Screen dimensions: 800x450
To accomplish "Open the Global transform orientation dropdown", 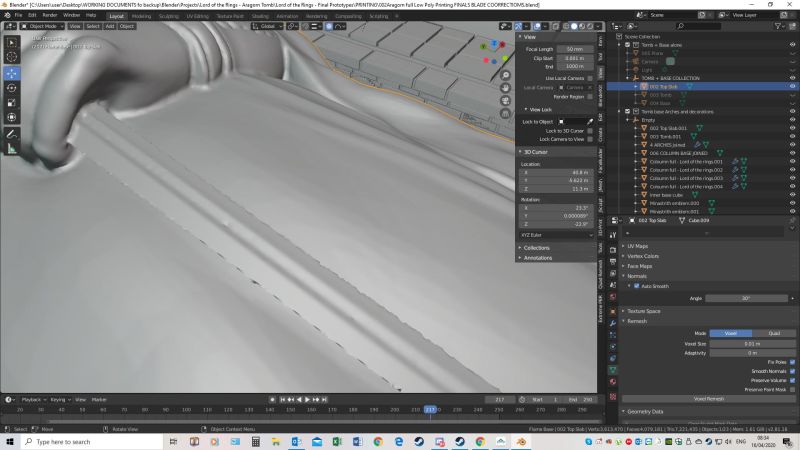I will pos(267,26).
